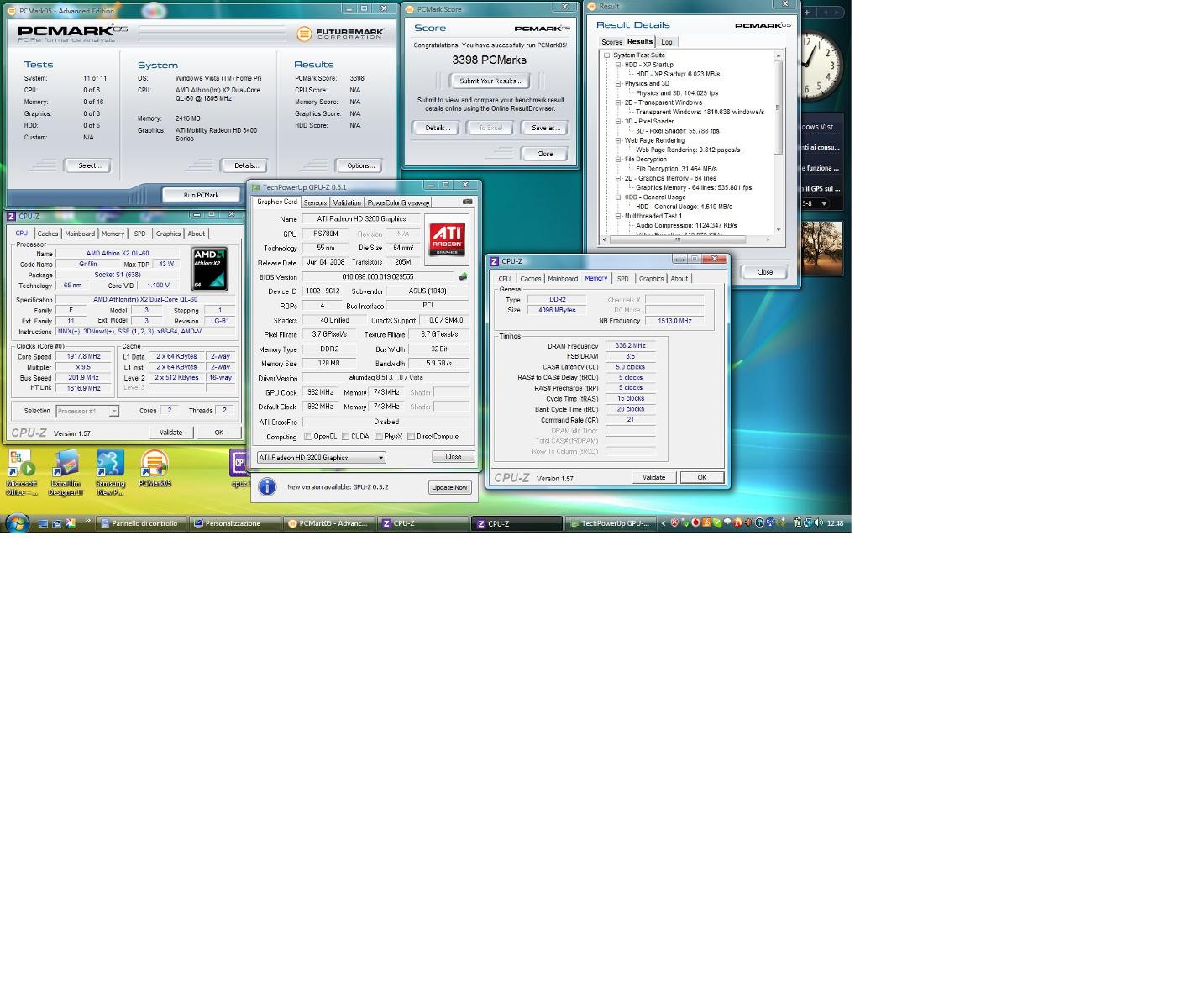Click the BIOS save chip icon in GPU-Z
The height and width of the screenshot is (1008, 1196).
click(463, 276)
